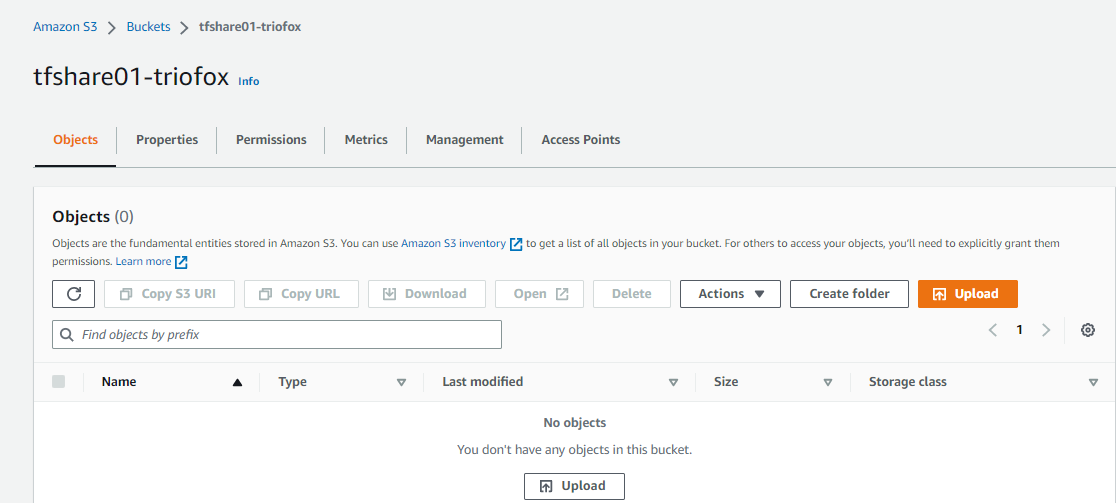Open the Metrics tab
The height and width of the screenshot is (503, 1116).
(x=366, y=140)
